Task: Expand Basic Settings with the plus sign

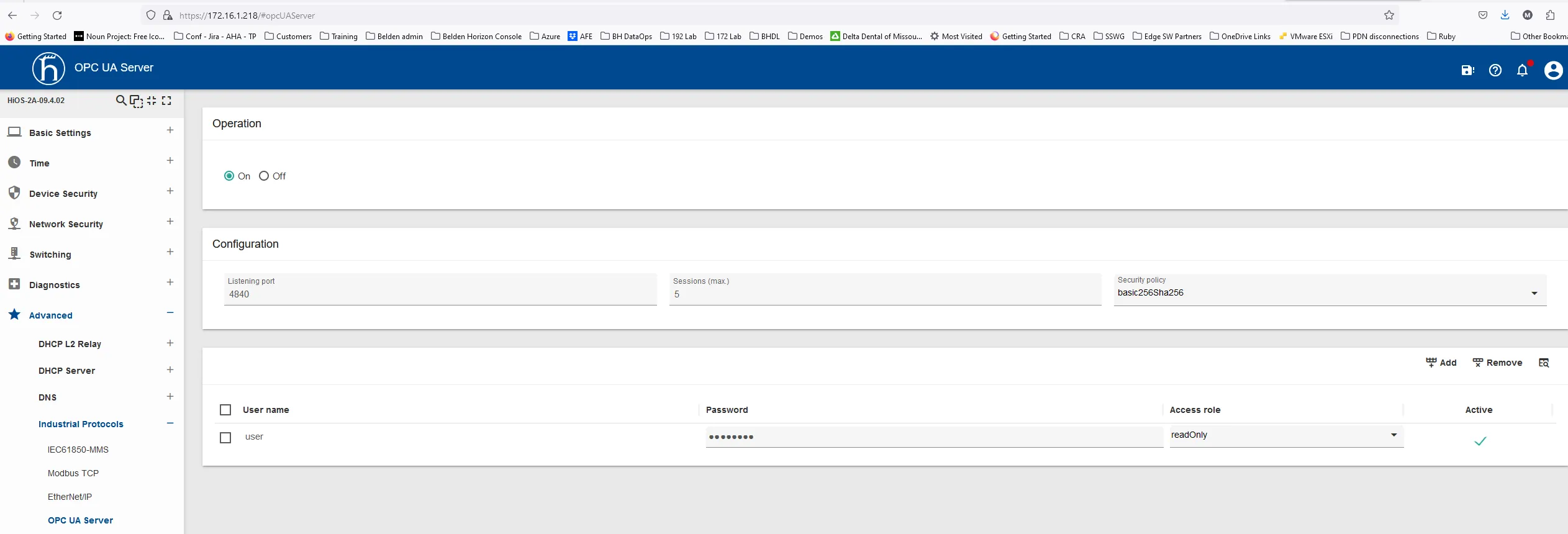Action: (x=170, y=130)
